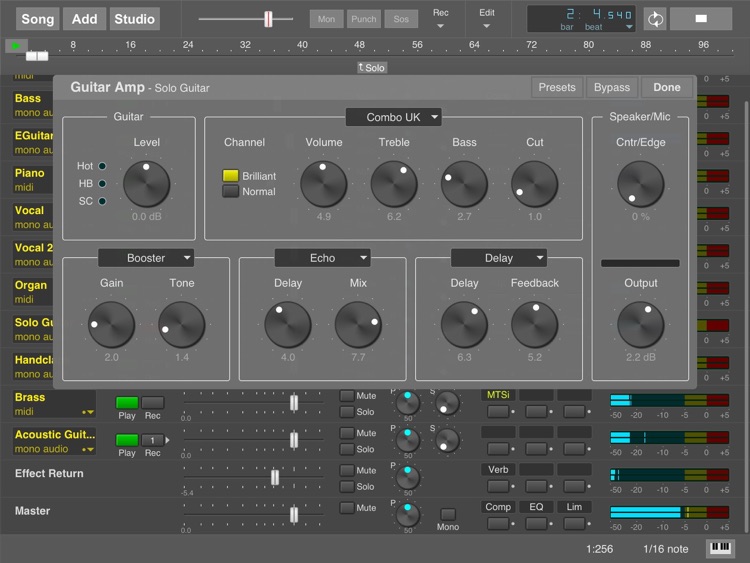
Task: Click the green play marker on timeline
Action: click(17, 45)
